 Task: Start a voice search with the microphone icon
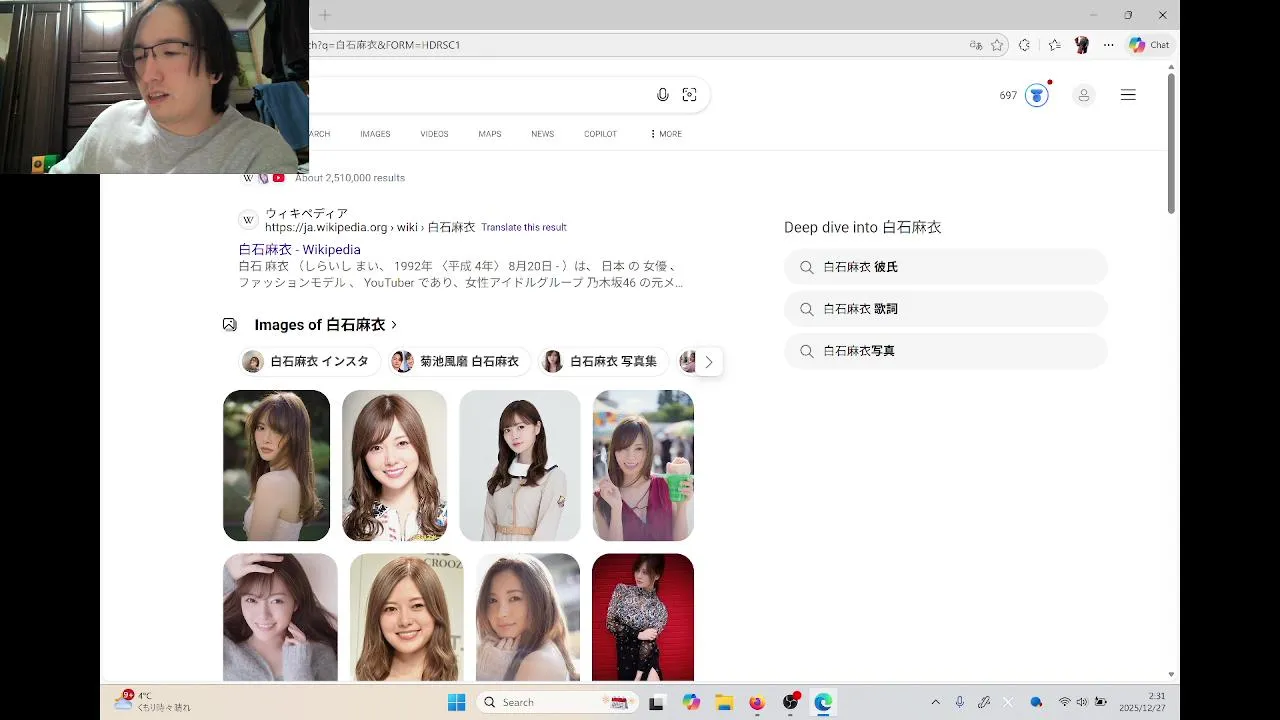pyautogui.click(x=662, y=95)
